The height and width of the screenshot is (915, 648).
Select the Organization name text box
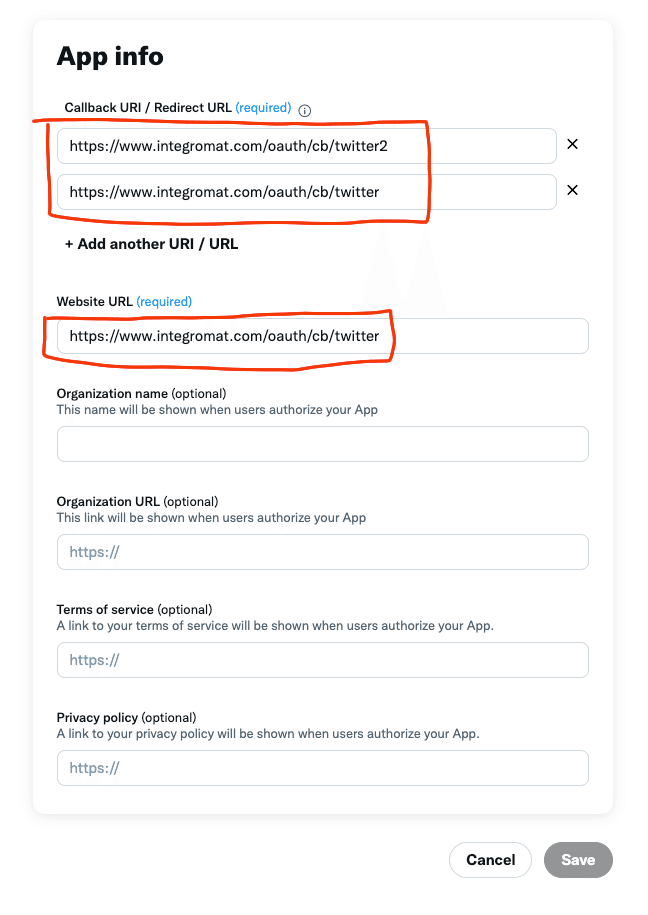coord(322,444)
